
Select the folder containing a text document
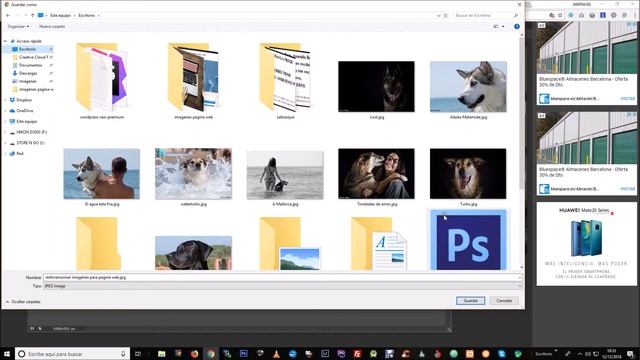tap(379, 244)
